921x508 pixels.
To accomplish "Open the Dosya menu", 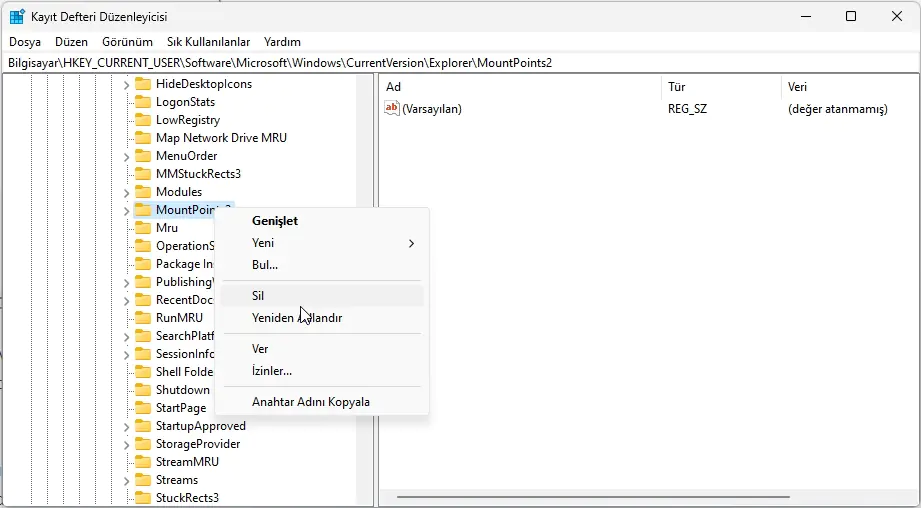I will [x=25, y=42].
